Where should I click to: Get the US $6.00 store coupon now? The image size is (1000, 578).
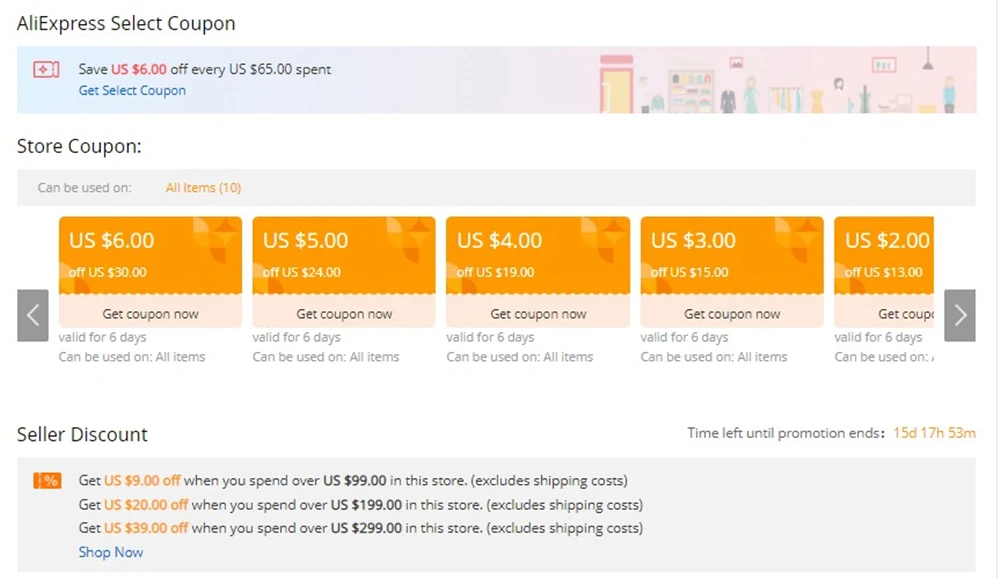[150, 314]
